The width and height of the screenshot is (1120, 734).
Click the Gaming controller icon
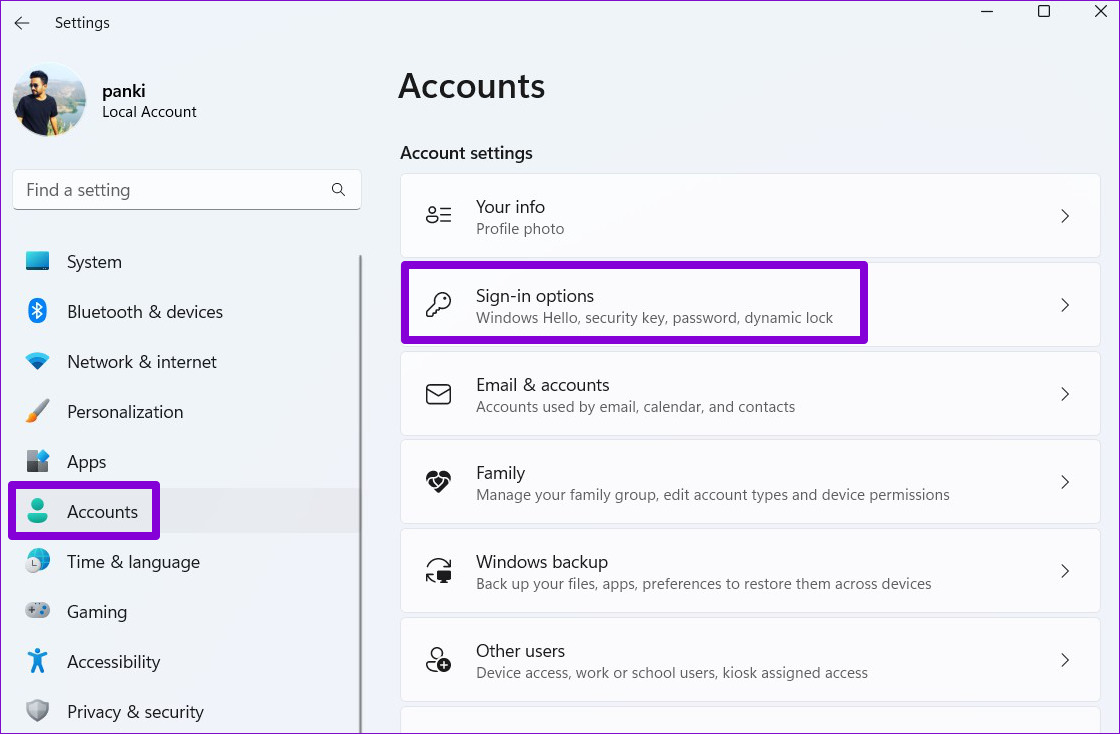coord(37,610)
